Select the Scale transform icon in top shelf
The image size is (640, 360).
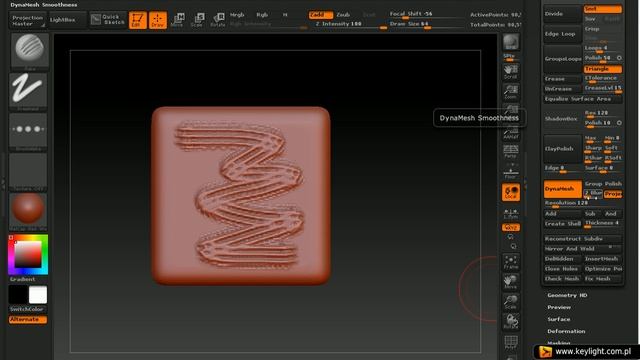tap(198, 20)
